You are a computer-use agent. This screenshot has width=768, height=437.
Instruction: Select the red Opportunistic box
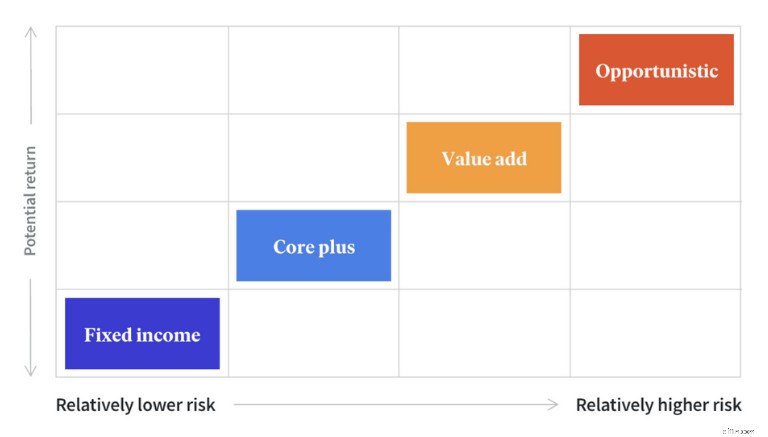point(656,70)
